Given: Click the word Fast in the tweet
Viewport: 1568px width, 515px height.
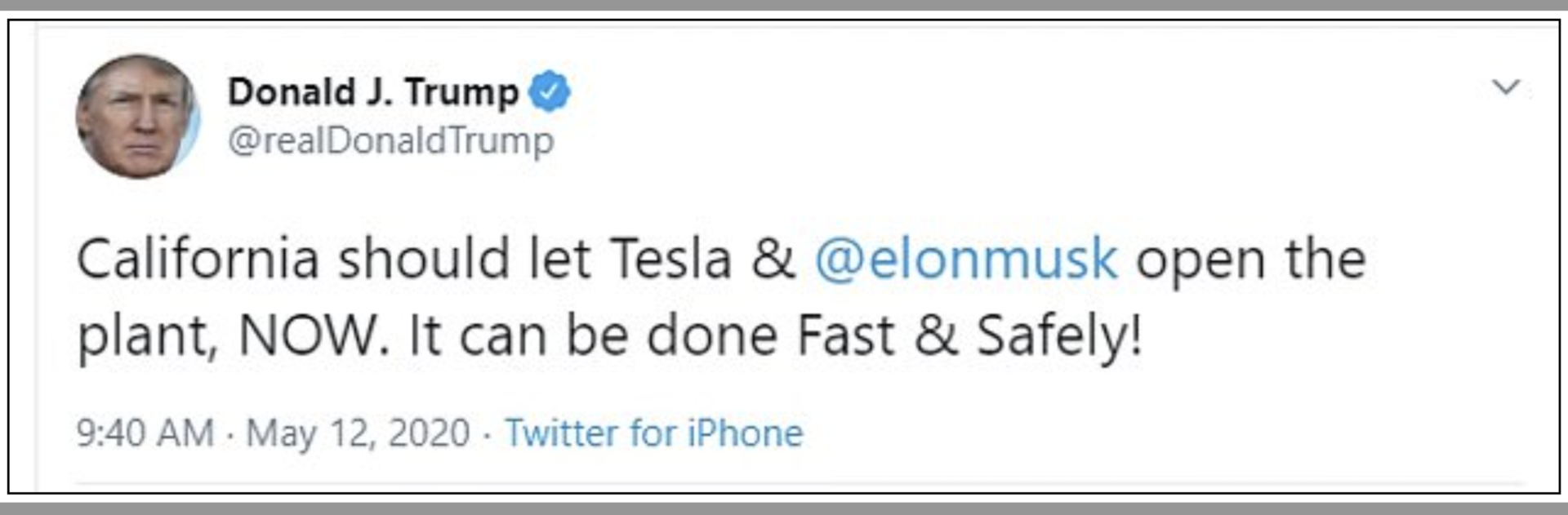Looking at the screenshot, I should [845, 335].
